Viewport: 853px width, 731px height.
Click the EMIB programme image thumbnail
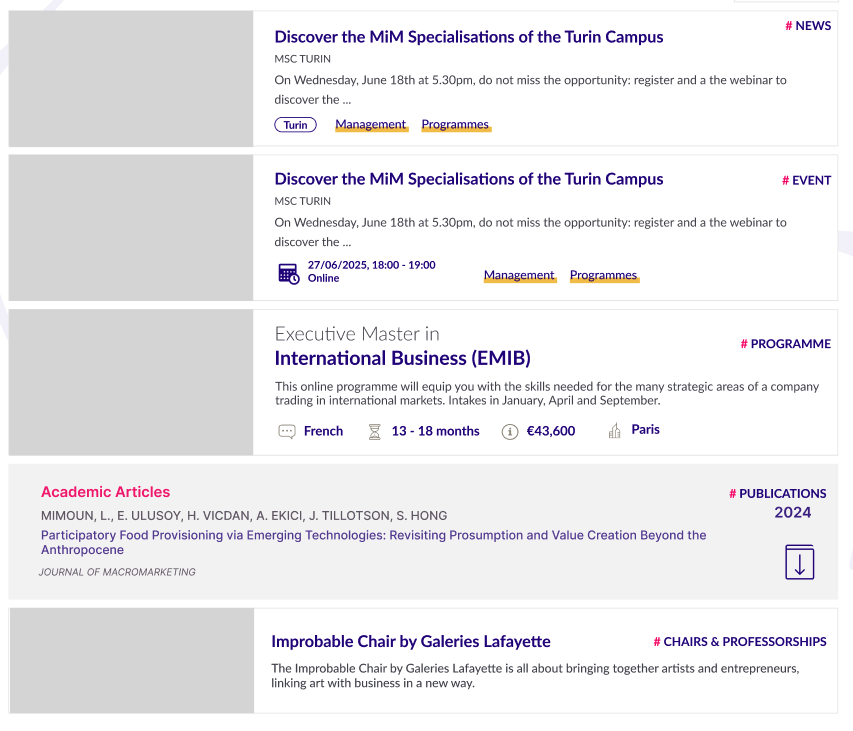point(131,382)
